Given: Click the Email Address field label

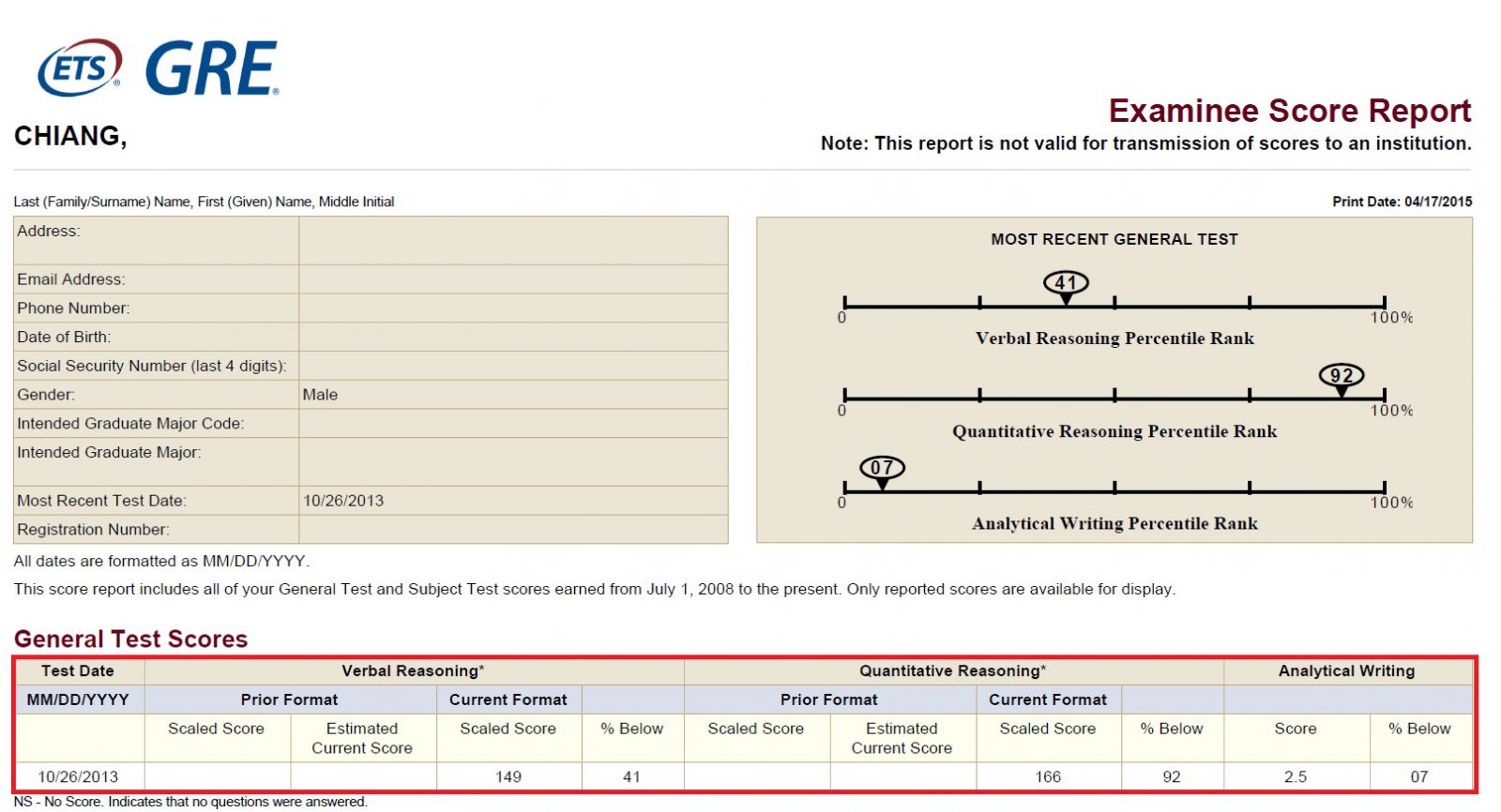Looking at the screenshot, I should coord(70,279).
